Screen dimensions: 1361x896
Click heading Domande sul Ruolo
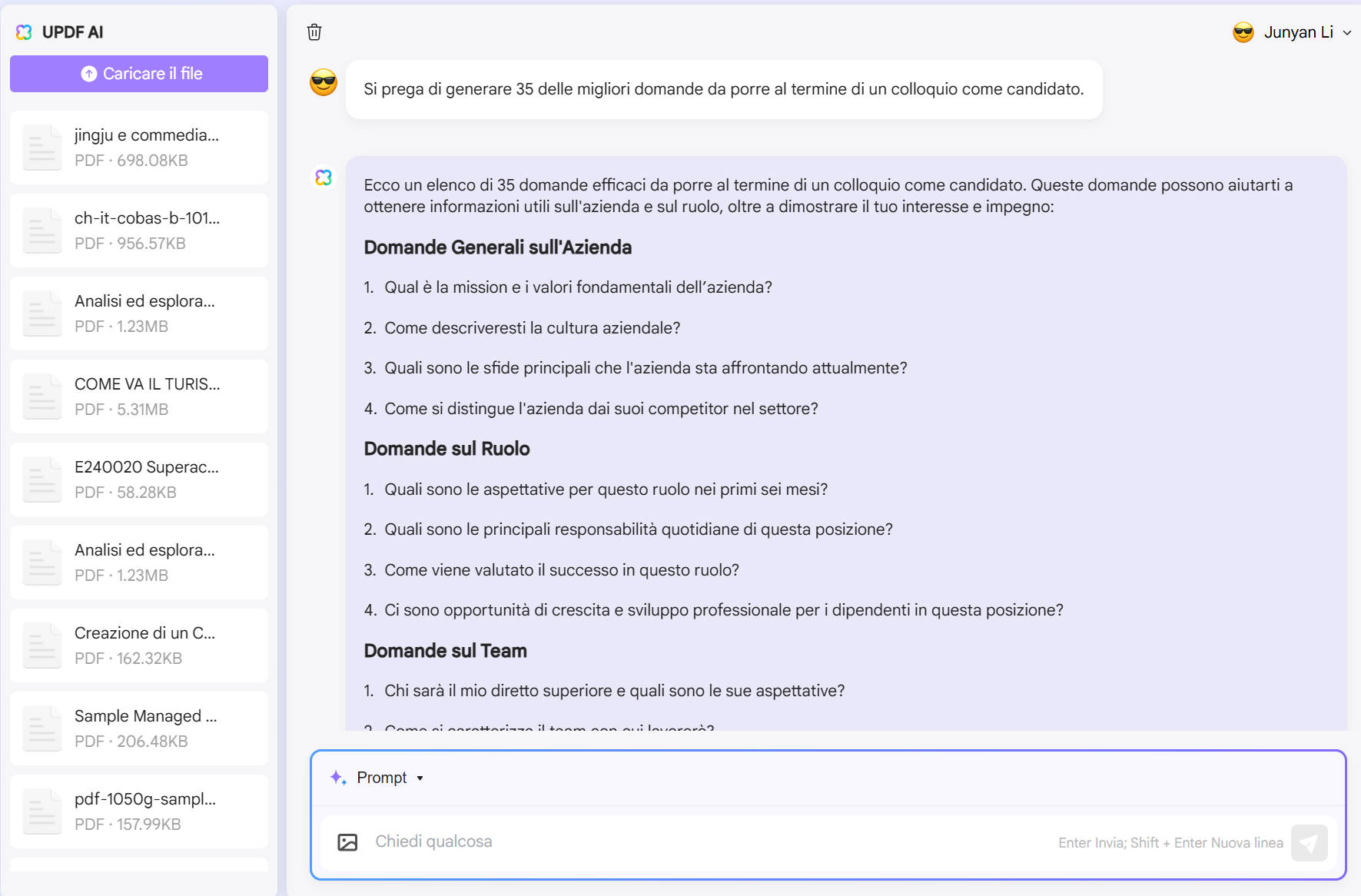[x=446, y=449]
